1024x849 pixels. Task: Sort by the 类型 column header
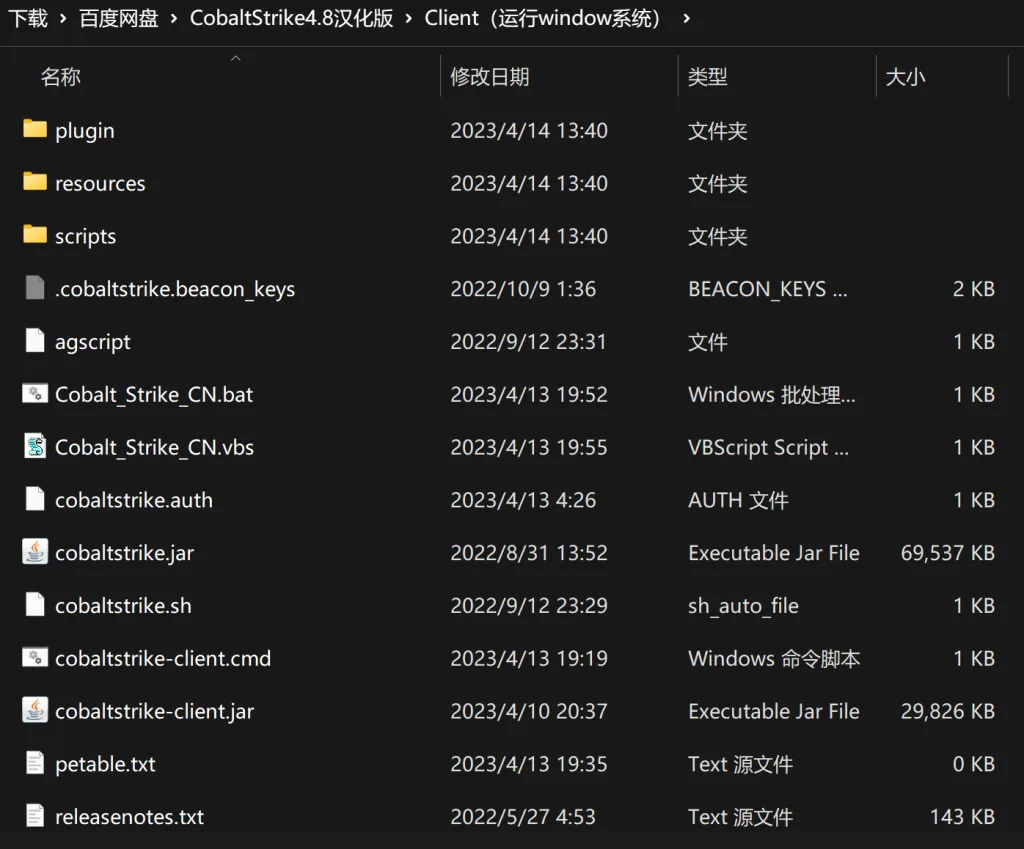tap(707, 77)
